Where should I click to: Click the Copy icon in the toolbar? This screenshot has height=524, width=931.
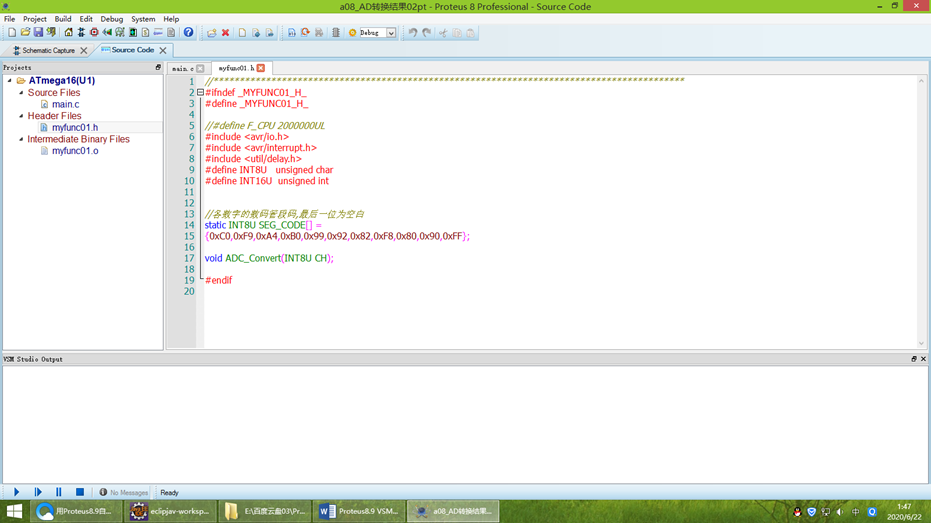[457, 33]
